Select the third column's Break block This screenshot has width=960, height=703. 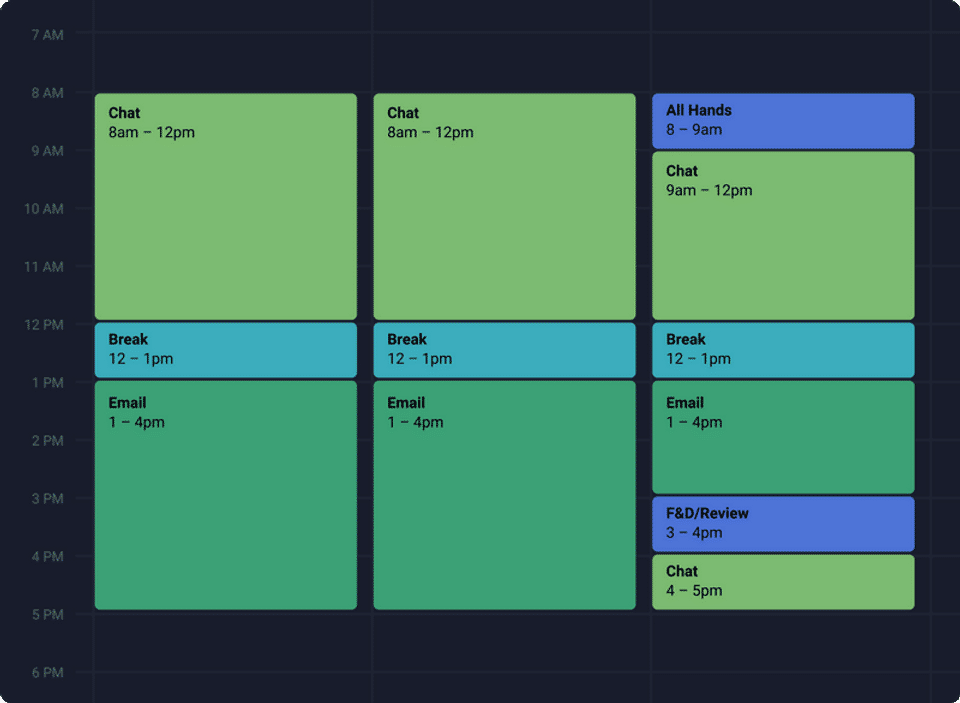[783, 349]
